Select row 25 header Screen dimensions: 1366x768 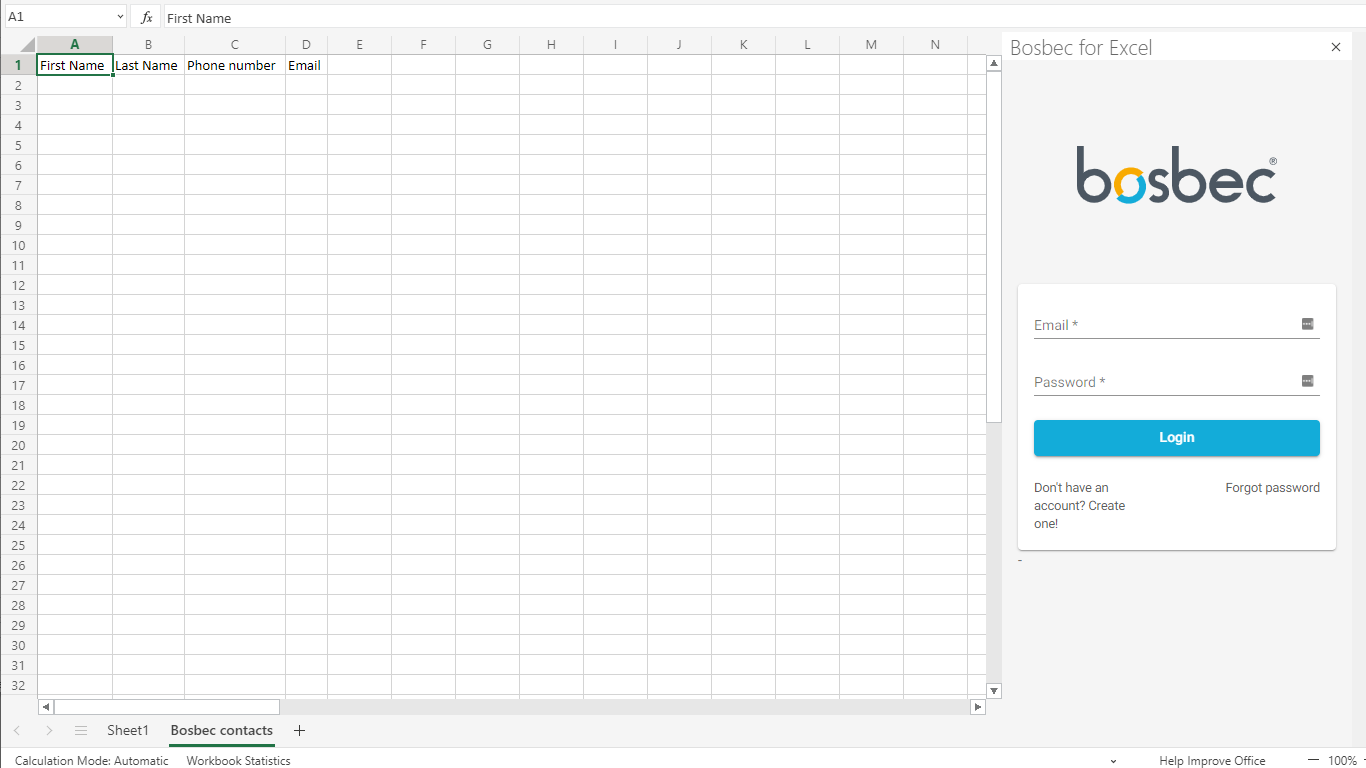click(x=18, y=545)
